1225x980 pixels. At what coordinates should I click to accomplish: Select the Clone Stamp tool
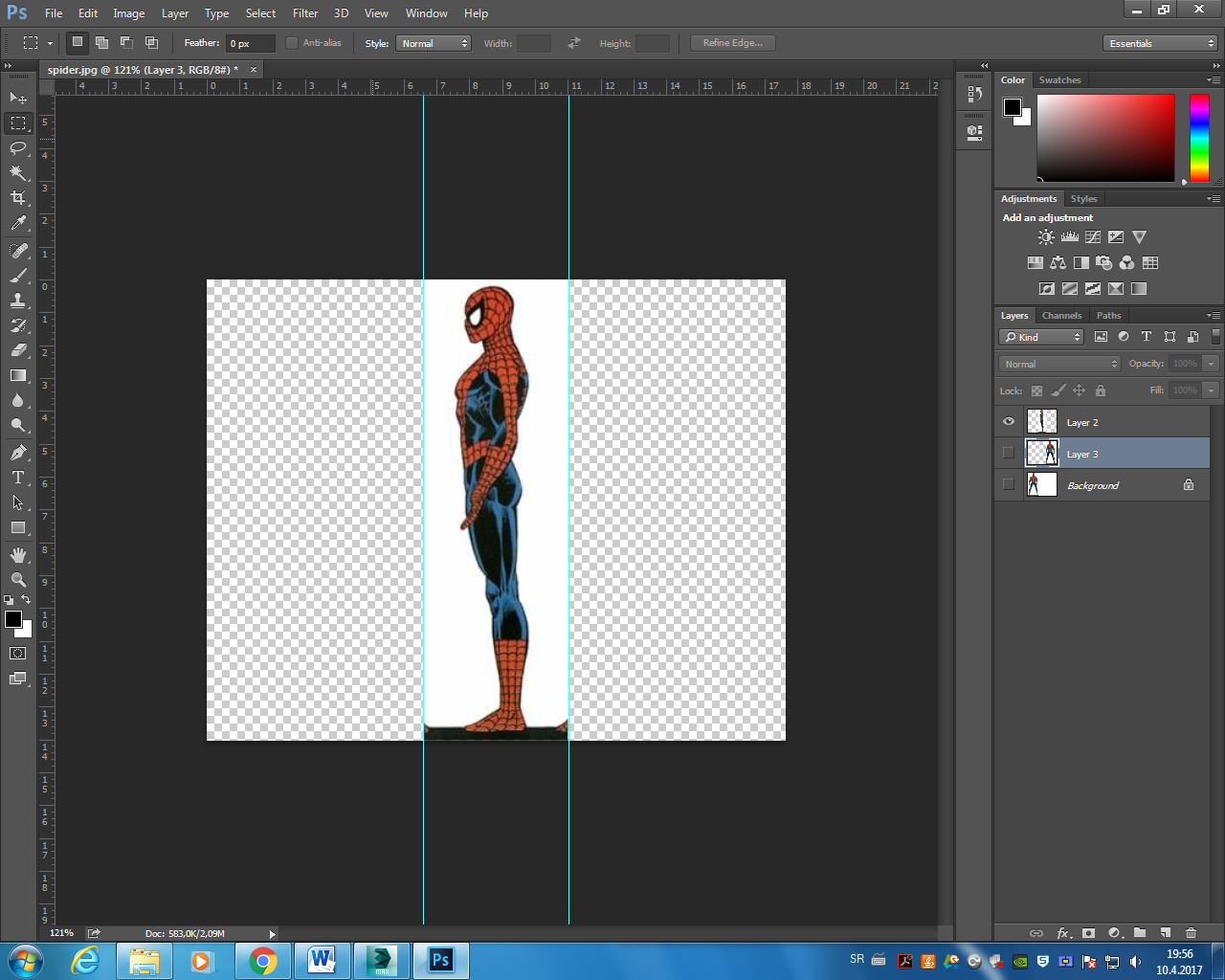[x=18, y=301]
